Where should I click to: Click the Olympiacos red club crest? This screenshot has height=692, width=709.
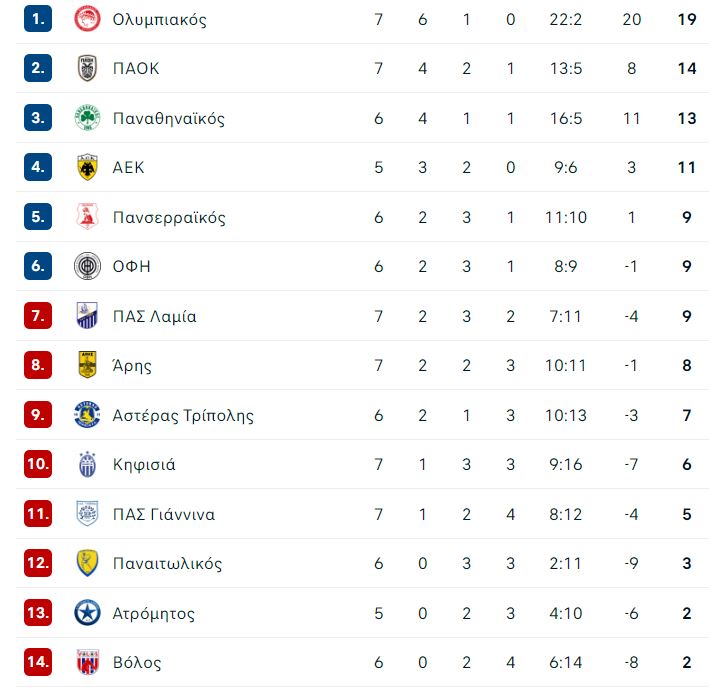coord(87,19)
